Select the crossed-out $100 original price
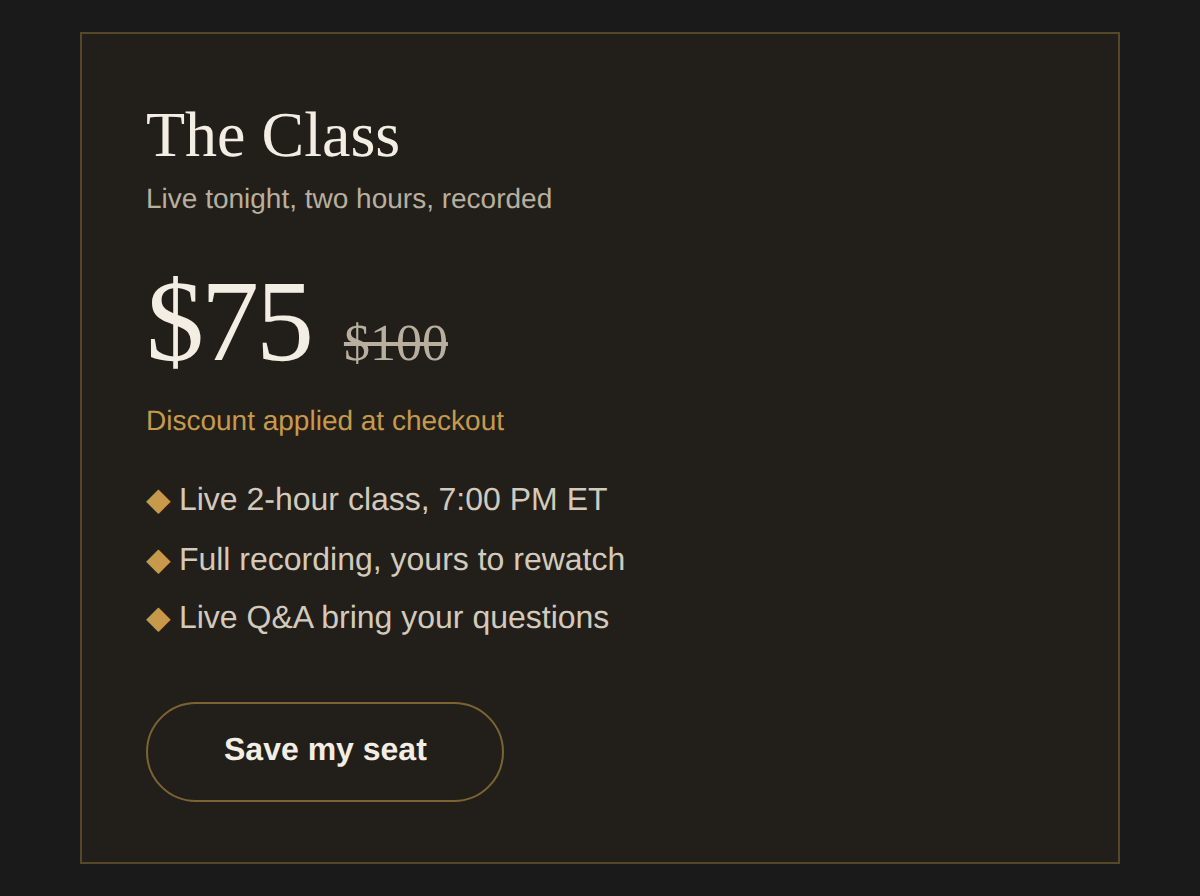This screenshot has width=1200, height=896. (x=396, y=343)
